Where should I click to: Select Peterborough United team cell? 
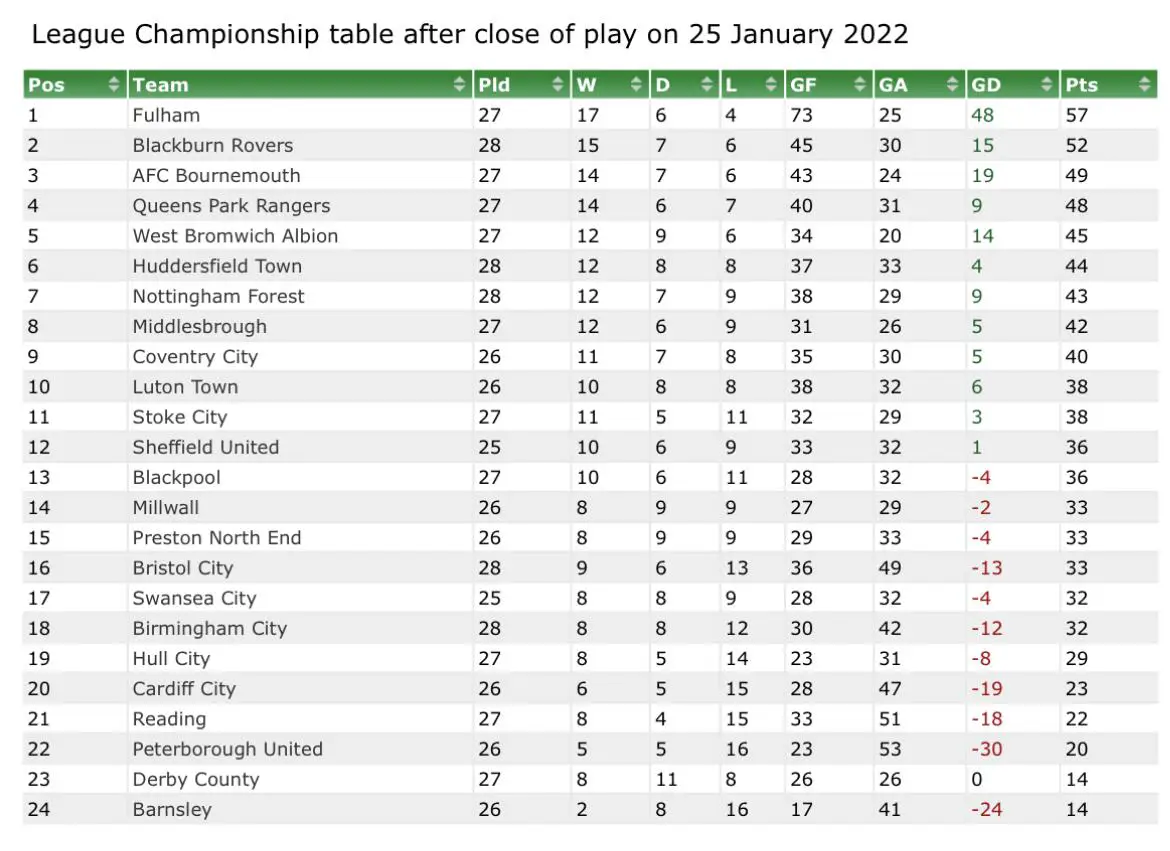pyautogui.click(x=228, y=749)
